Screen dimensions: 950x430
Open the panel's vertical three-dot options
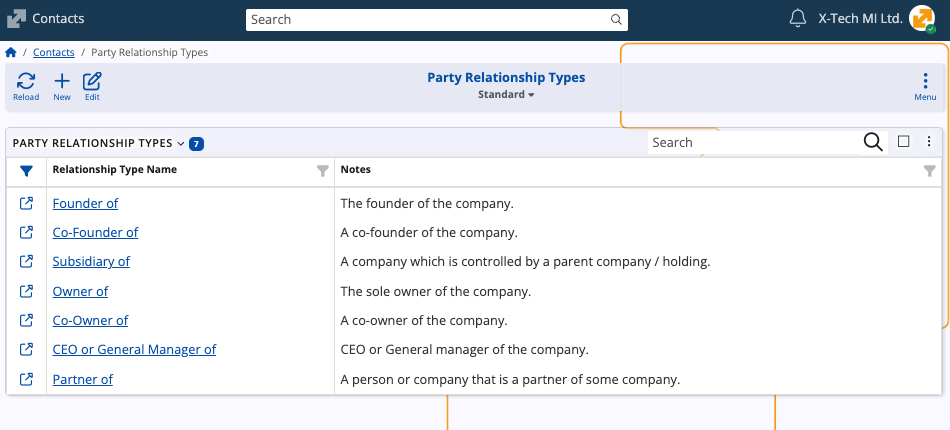pyautogui.click(x=929, y=142)
